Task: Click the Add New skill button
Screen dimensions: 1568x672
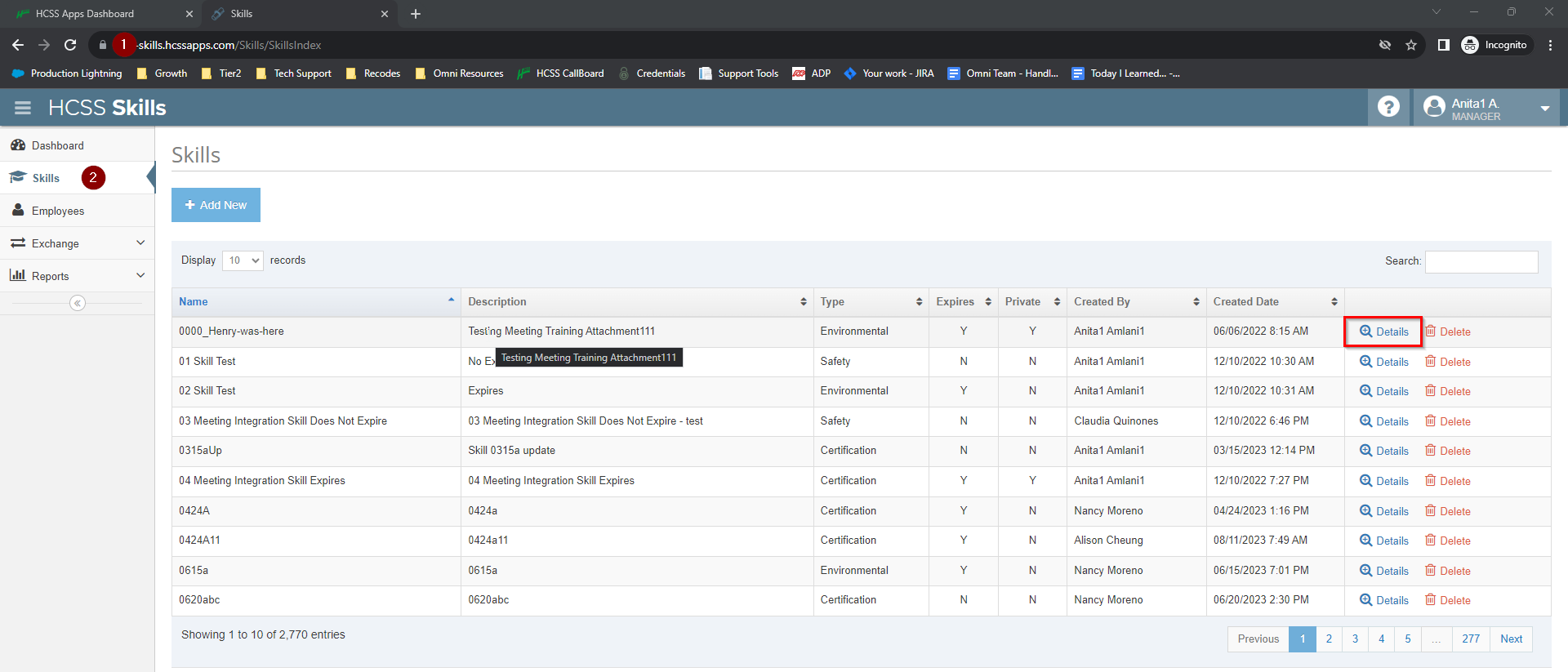Action: [216, 205]
